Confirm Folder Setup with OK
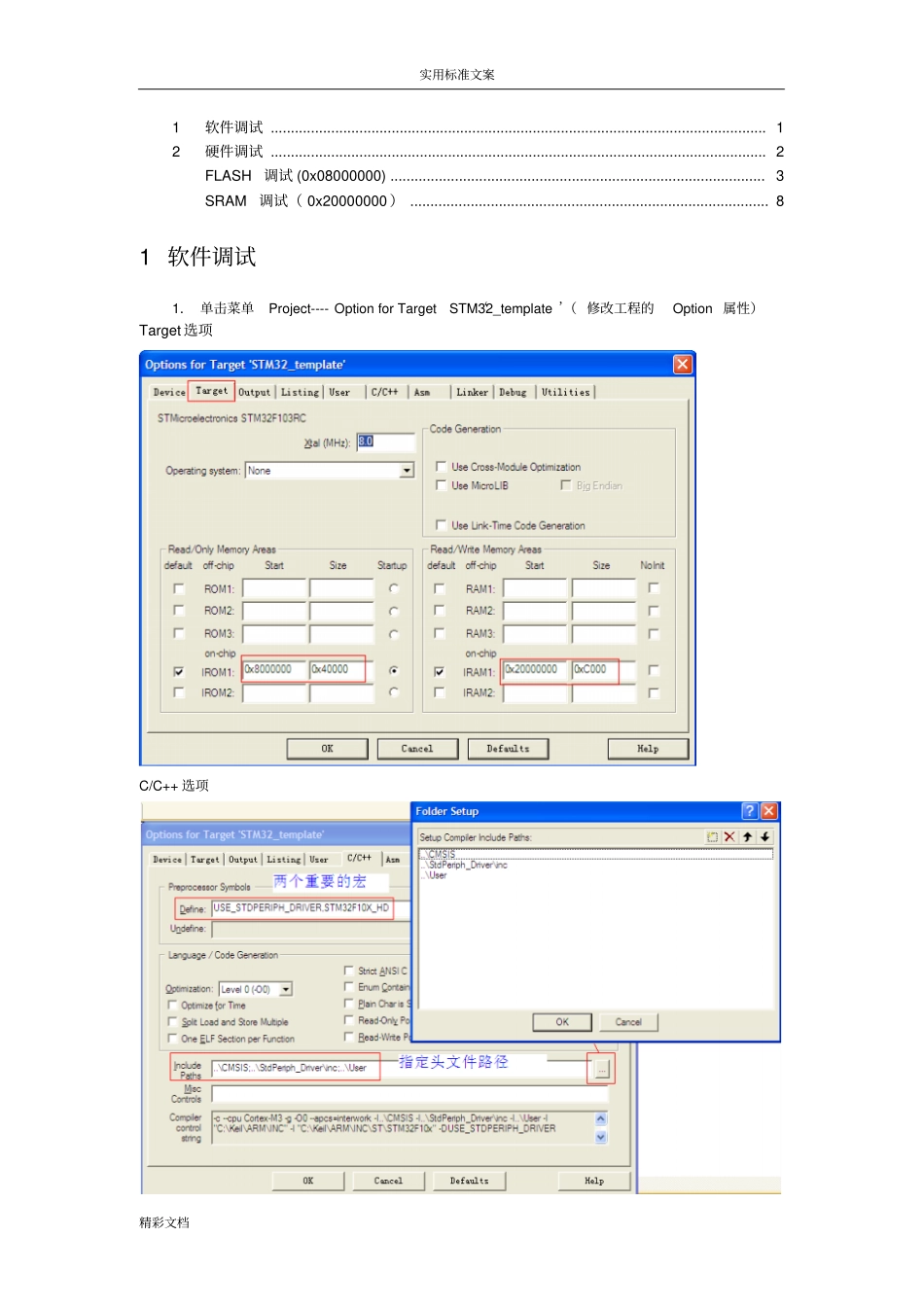This screenshot has height=1308, width=924. pos(562,1022)
